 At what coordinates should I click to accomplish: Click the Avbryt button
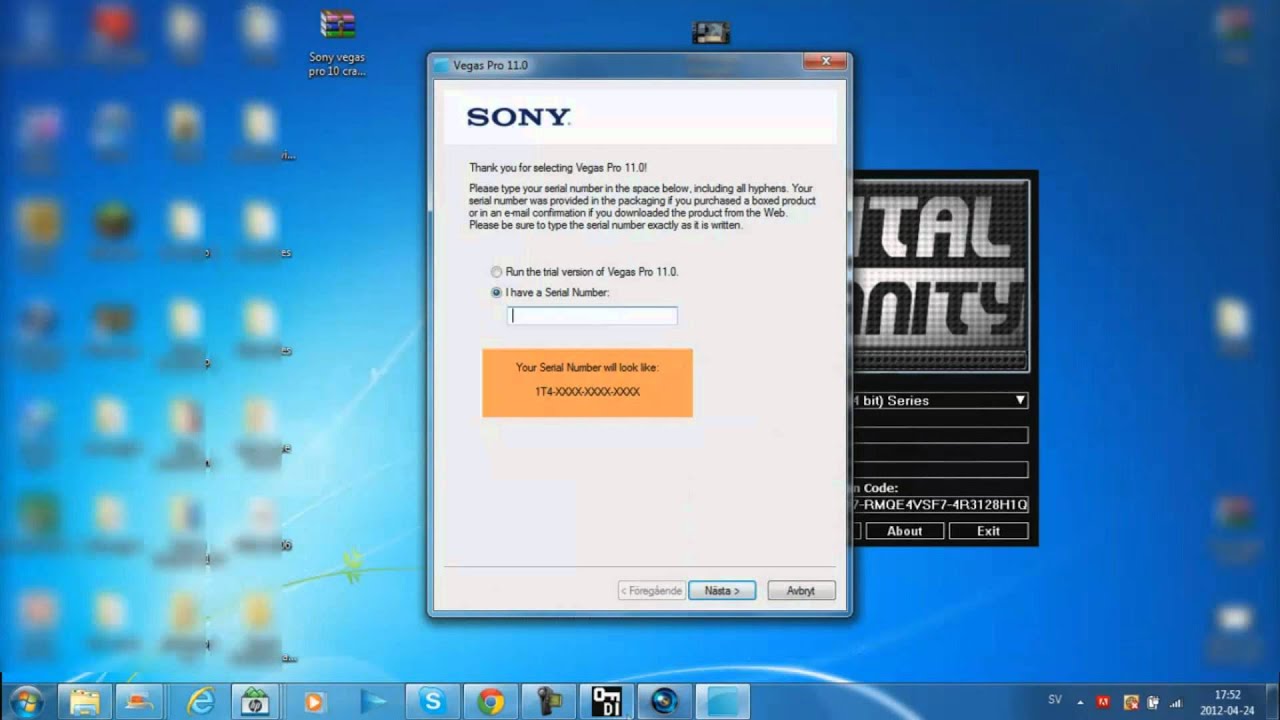pyautogui.click(x=801, y=591)
